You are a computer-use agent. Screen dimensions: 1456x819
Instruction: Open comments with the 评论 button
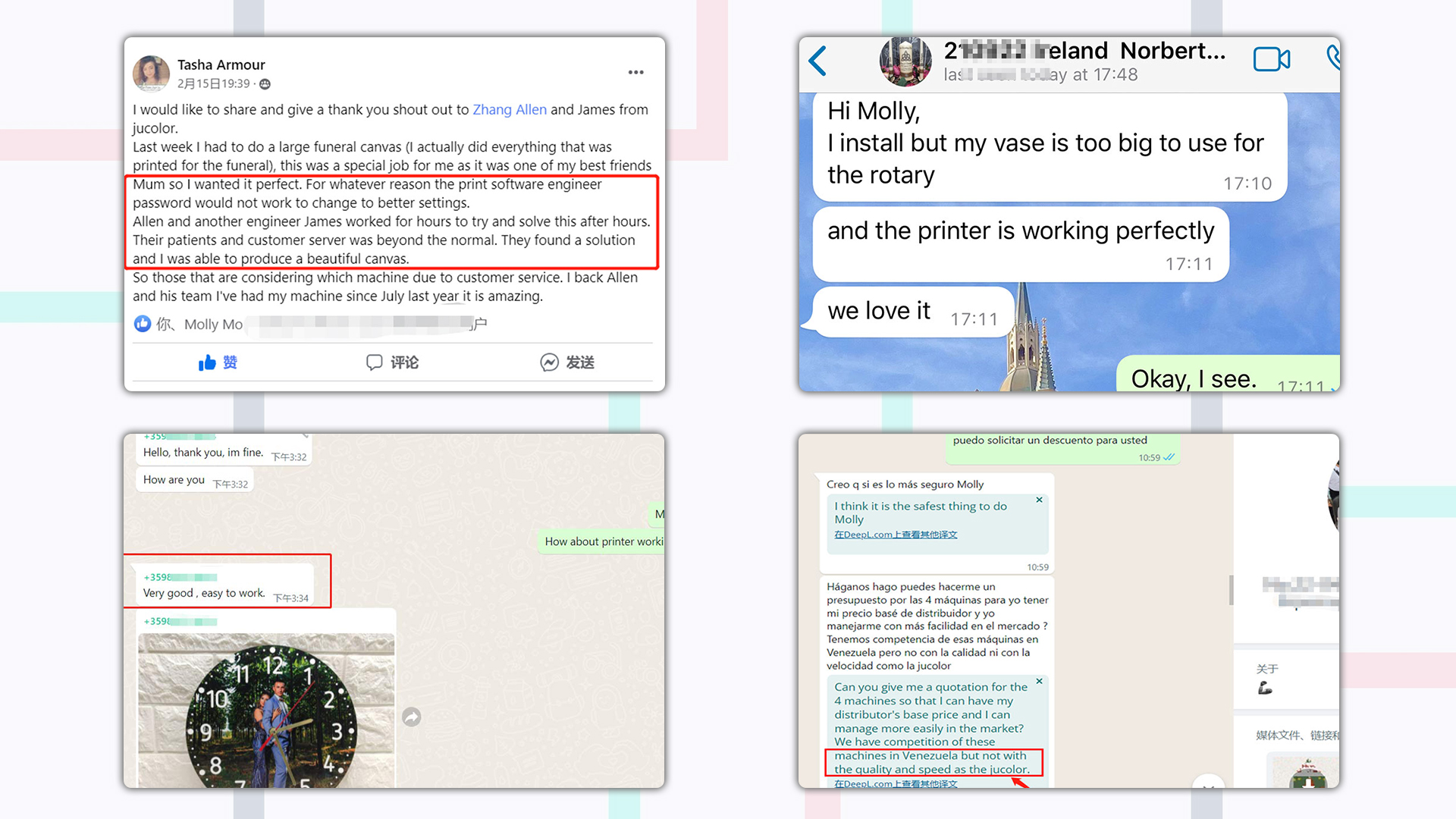coord(393,362)
